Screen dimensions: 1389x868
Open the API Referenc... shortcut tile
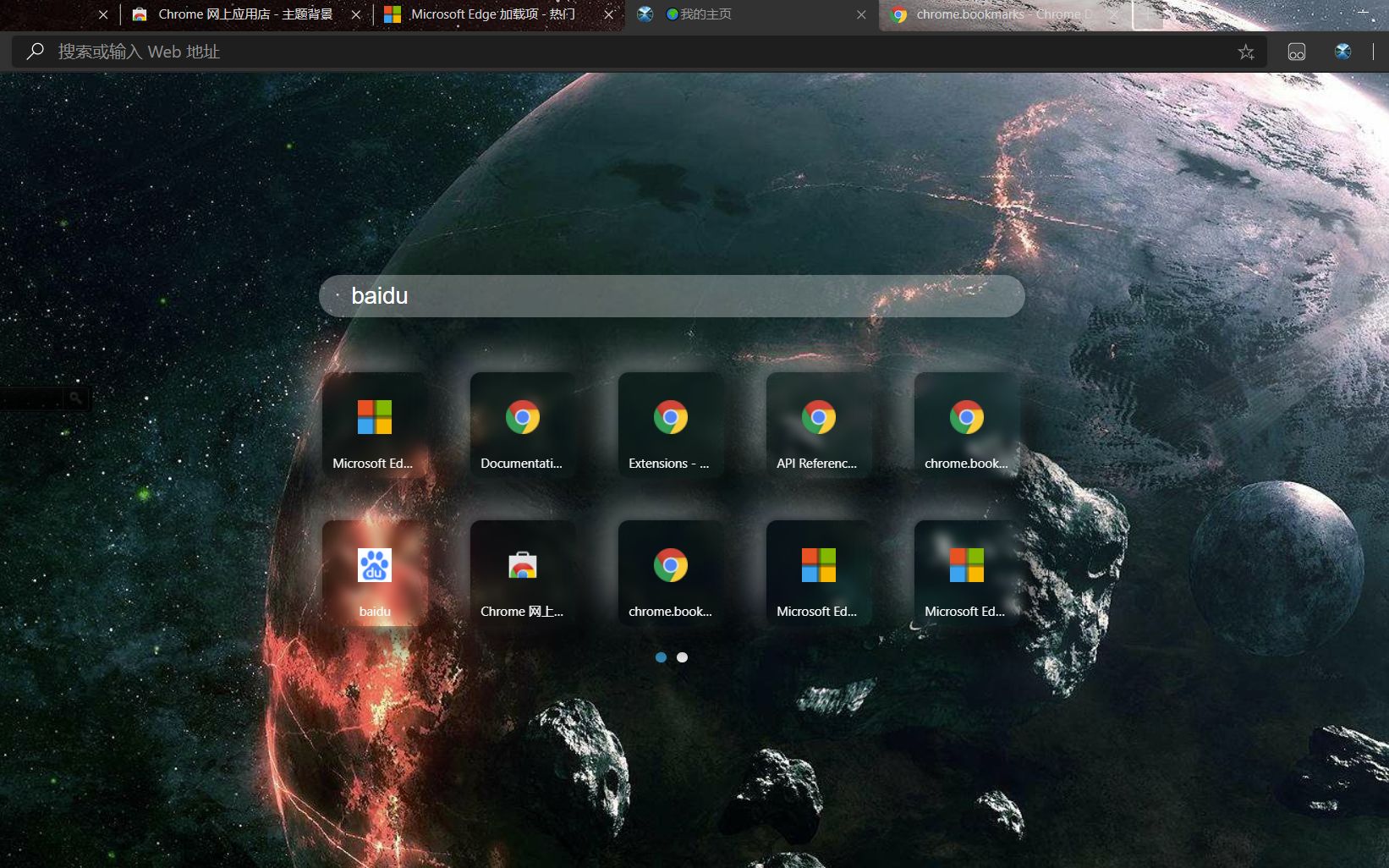(x=819, y=426)
